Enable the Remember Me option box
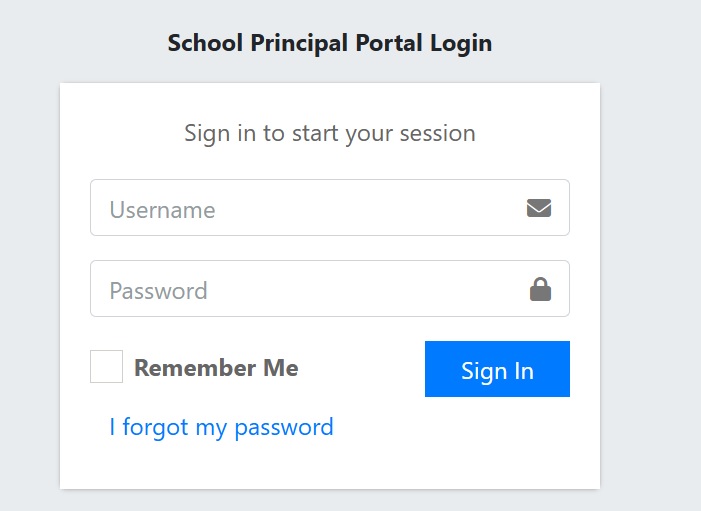701x511 pixels. point(106,367)
